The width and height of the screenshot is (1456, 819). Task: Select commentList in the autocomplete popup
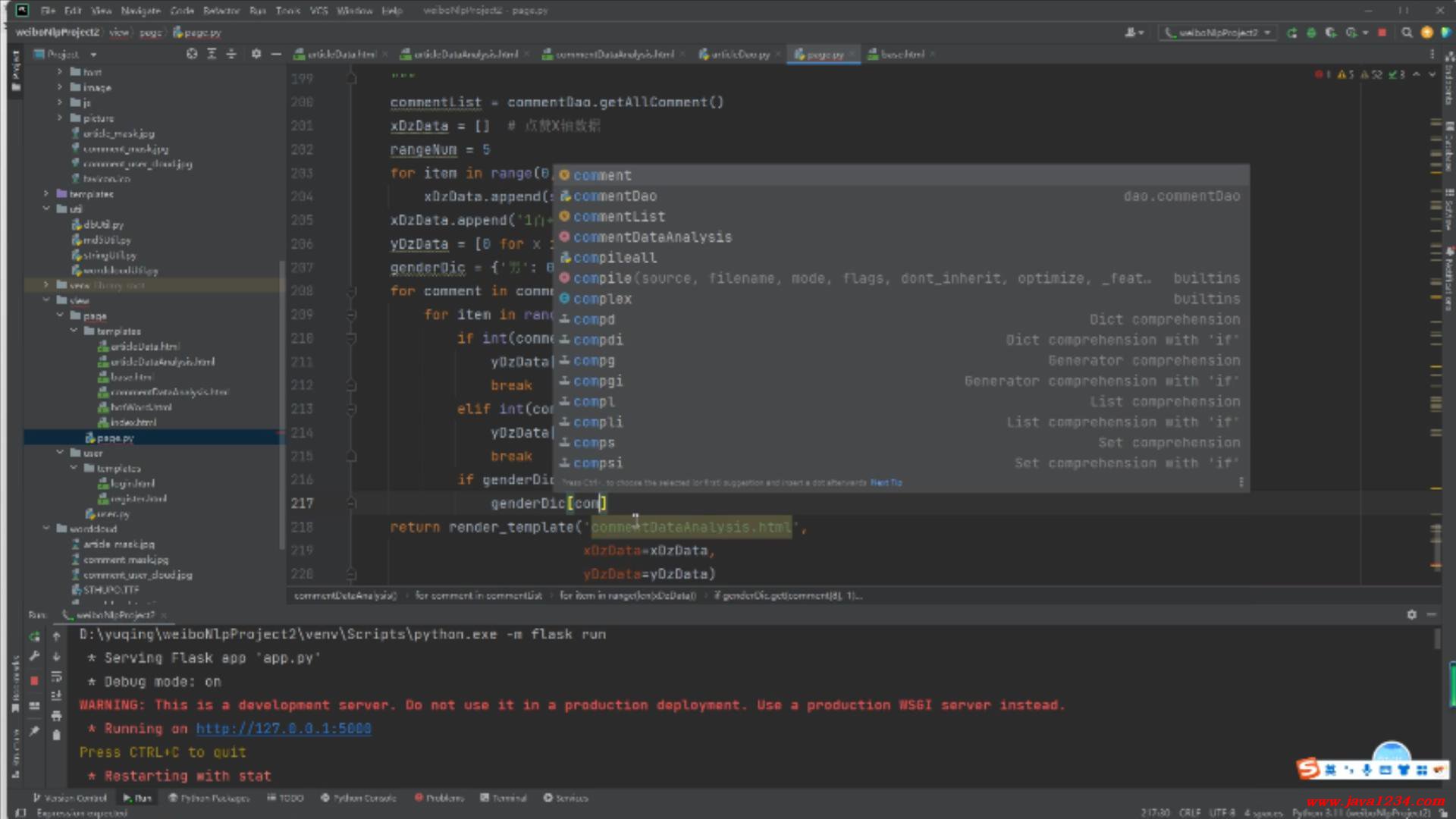[x=619, y=217]
